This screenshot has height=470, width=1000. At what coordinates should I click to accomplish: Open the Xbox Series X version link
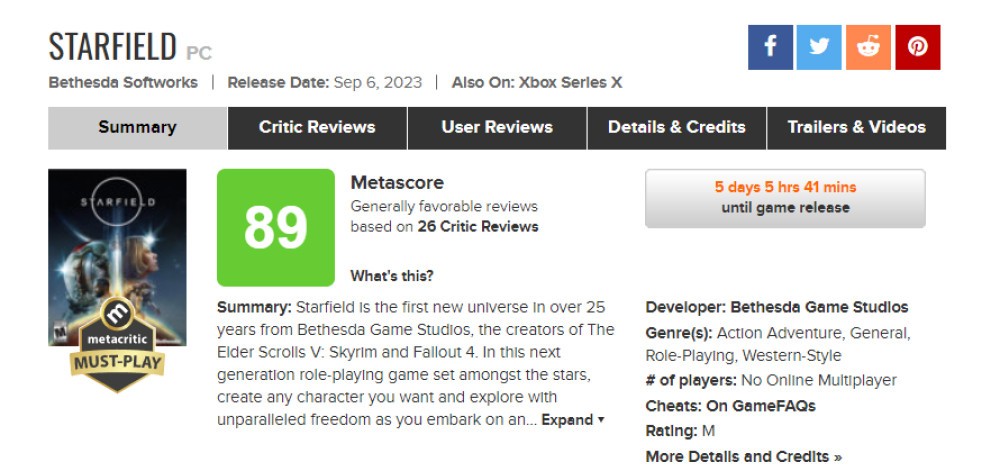[570, 83]
